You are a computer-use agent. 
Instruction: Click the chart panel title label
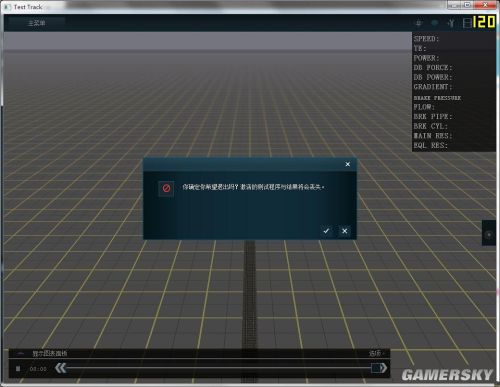(50, 353)
